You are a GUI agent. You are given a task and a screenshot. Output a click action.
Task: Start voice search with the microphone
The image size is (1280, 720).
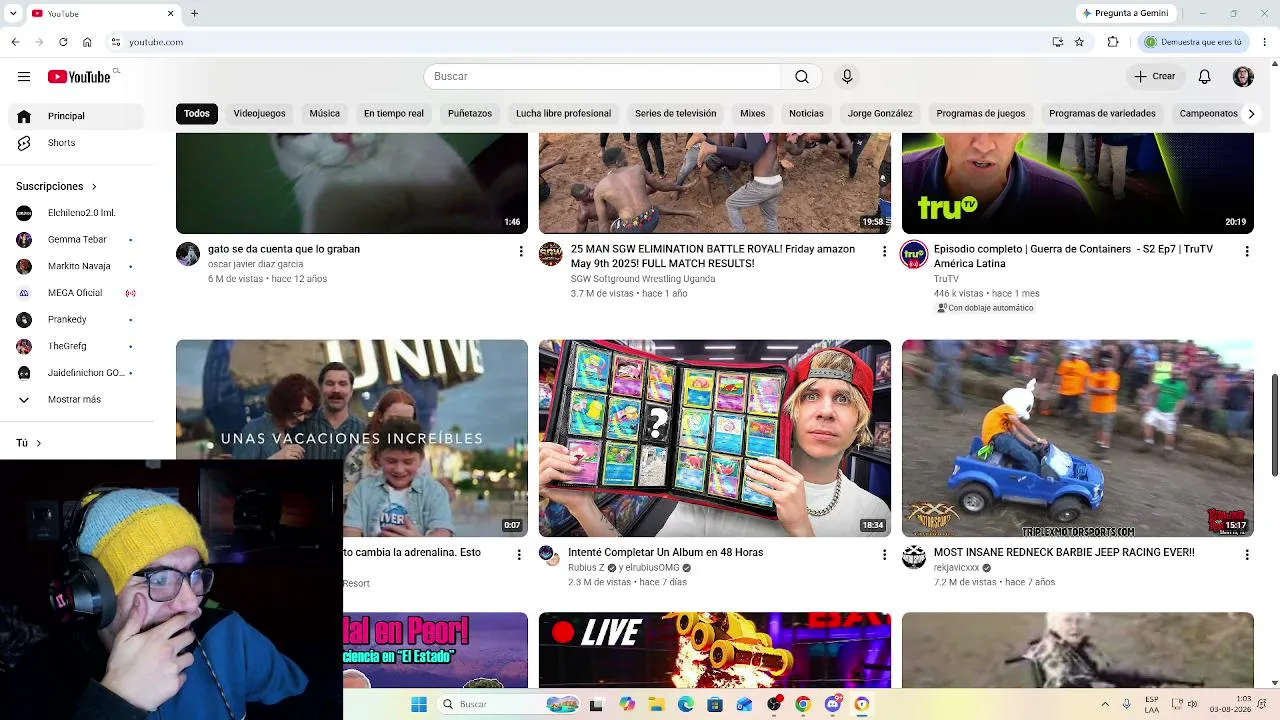(x=847, y=77)
